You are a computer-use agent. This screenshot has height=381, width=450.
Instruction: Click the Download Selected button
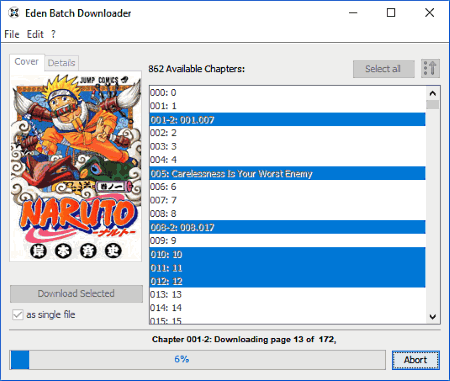(x=76, y=294)
